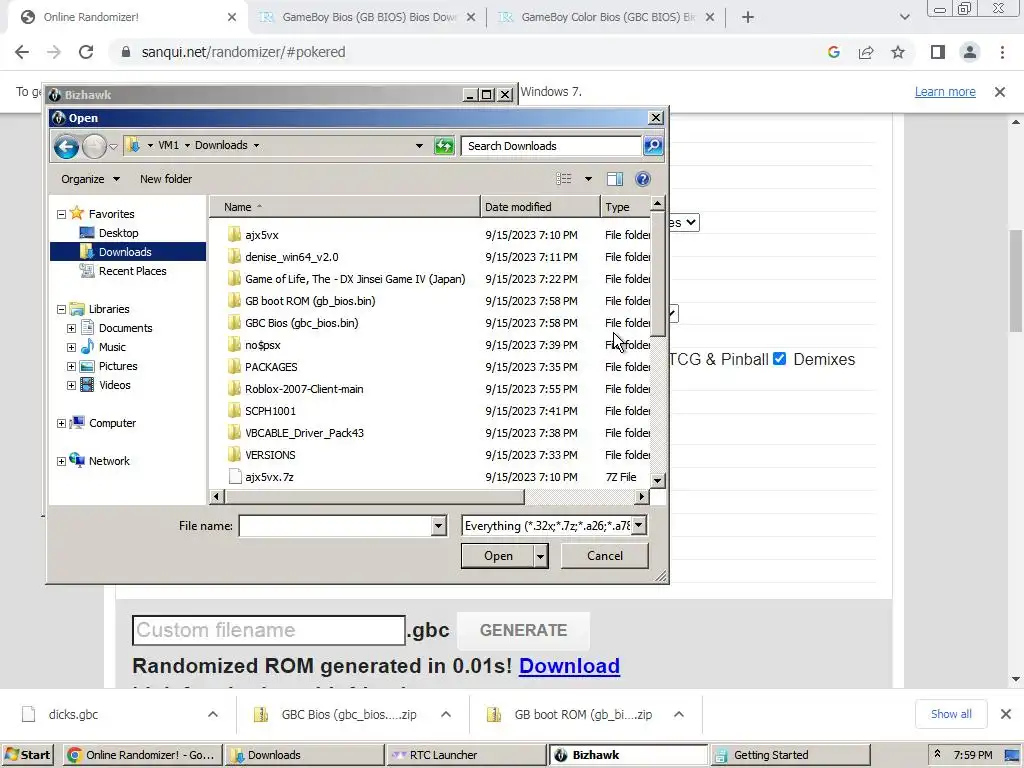Expand the Documents library node
Image resolution: width=1024 pixels, height=768 pixels.
click(x=71, y=328)
